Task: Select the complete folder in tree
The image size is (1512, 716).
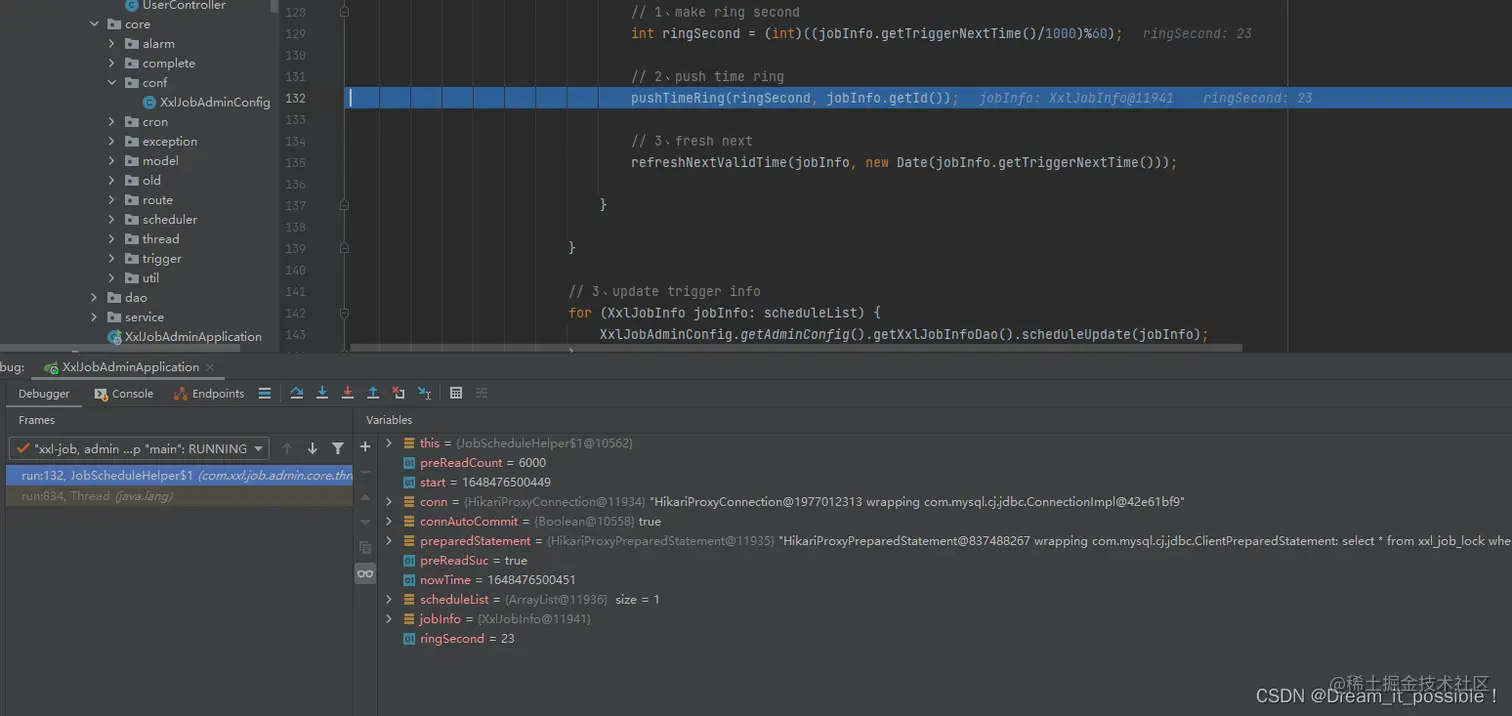Action: coord(169,63)
